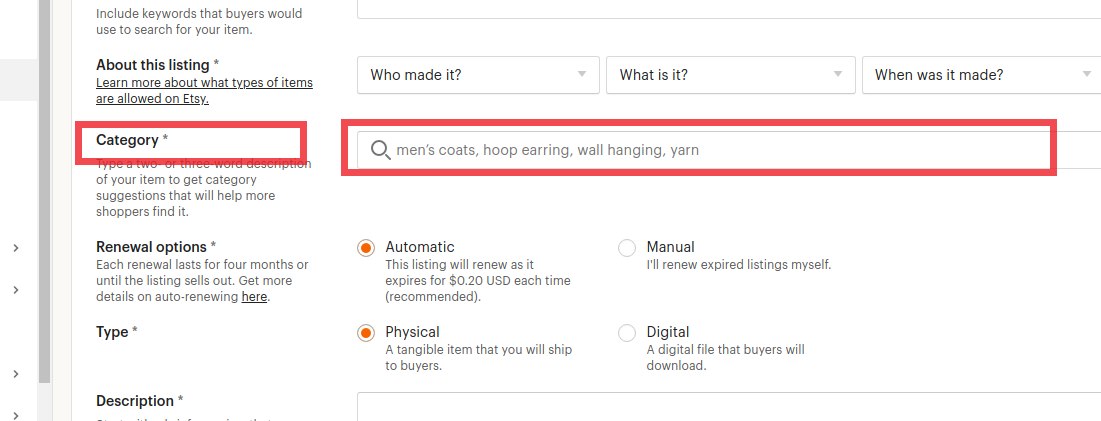Choose the Digital item type
The width and height of the screenshot is (1101, 421).
[x=626, y=333]
